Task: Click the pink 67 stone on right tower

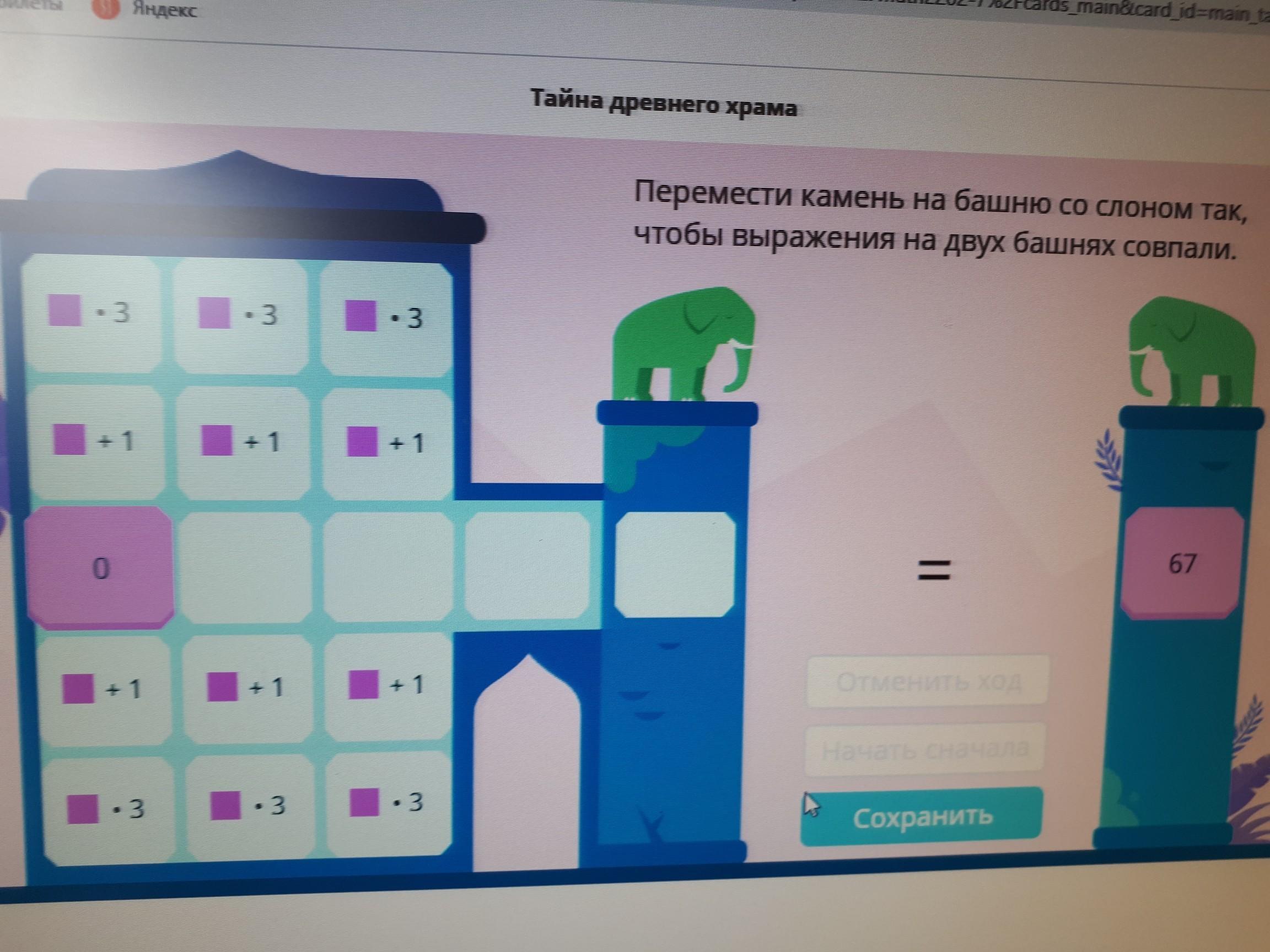Action: click(x=1182, y=564)
